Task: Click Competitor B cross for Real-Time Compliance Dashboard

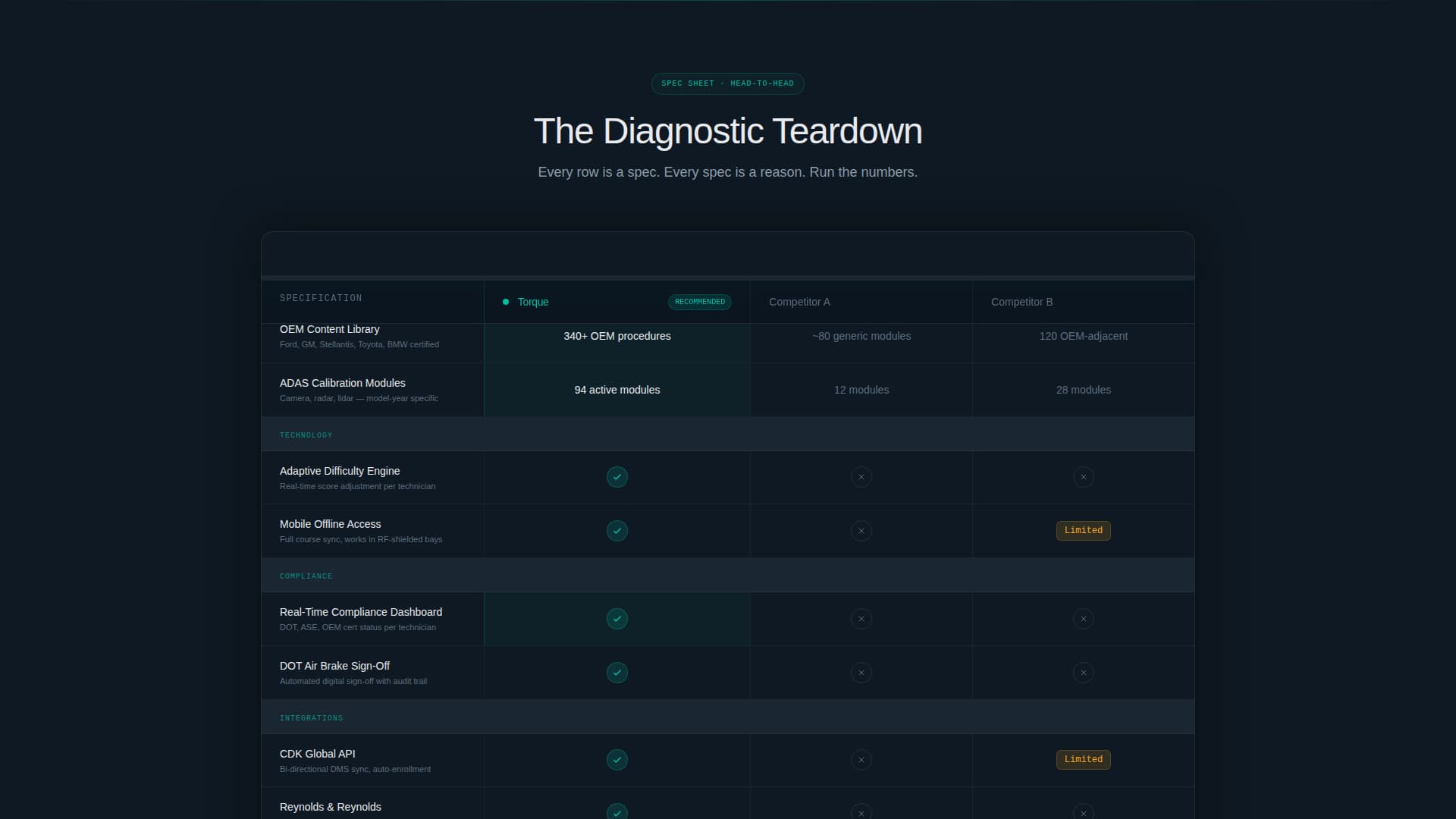Action: pyautogui.click(x=1084, y=619)
